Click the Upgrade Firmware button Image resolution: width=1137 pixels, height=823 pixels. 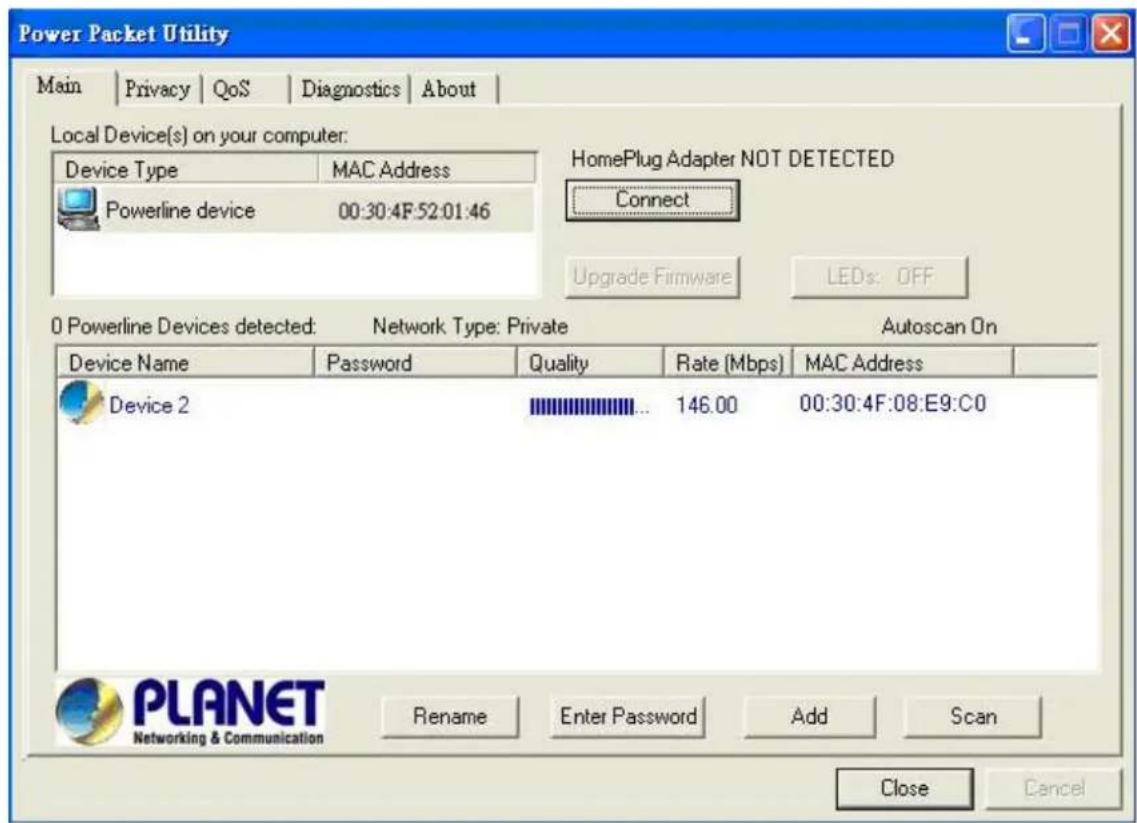tap(652, 277)
